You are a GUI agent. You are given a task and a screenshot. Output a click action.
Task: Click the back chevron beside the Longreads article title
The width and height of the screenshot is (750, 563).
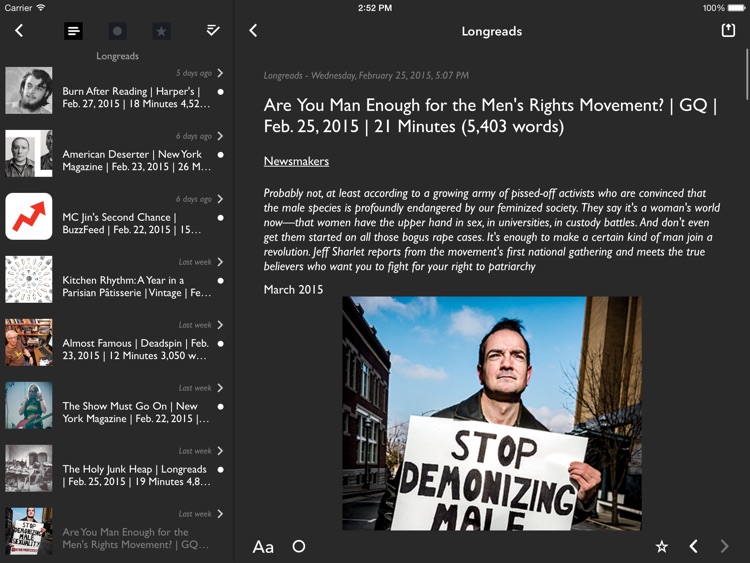[x=253, y=31]
